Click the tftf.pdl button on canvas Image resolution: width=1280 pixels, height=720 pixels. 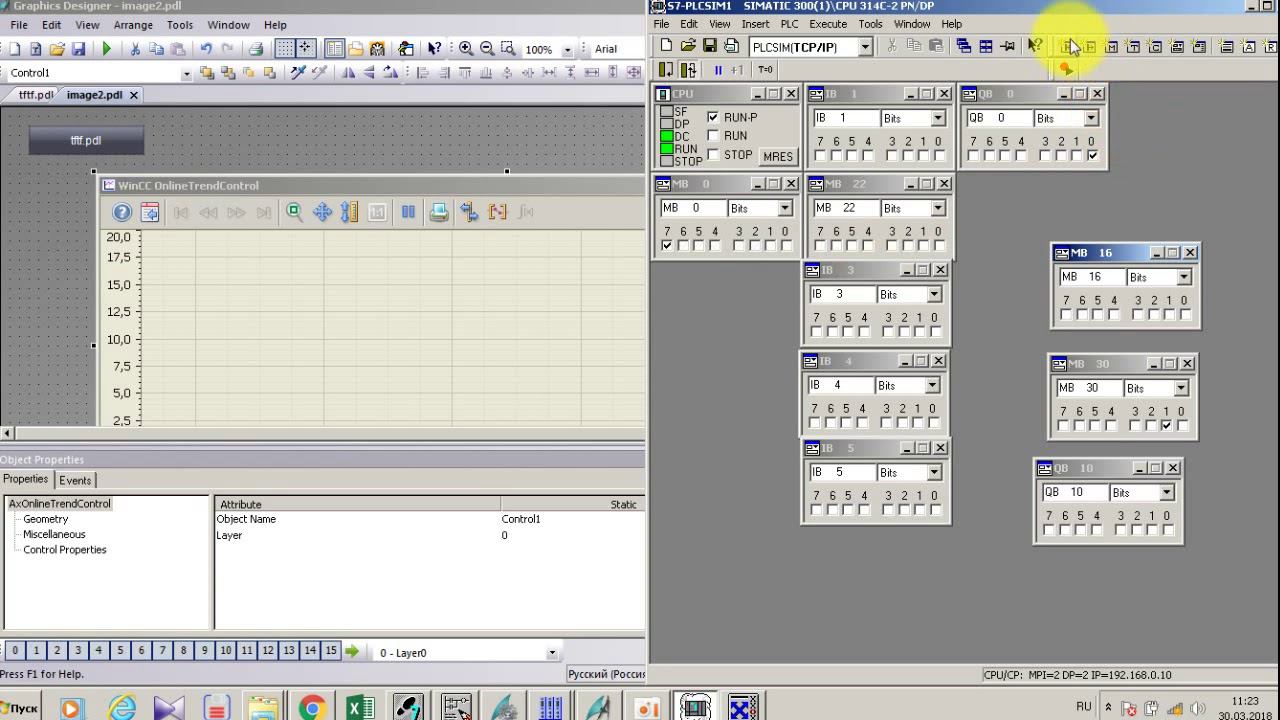[86, 140]
